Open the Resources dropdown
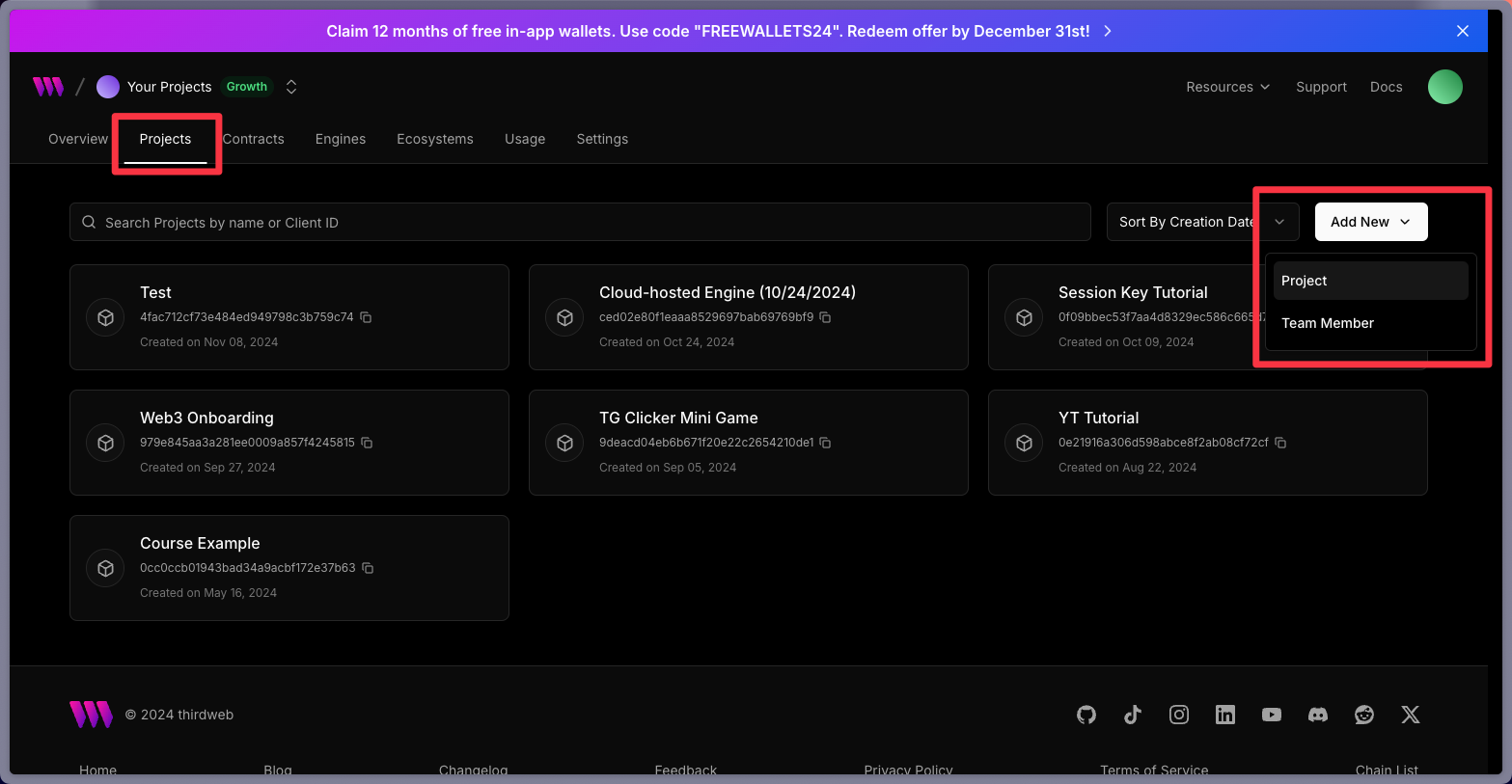The height and width of the screenshot is (784, 1512). tap(1228, 87)
